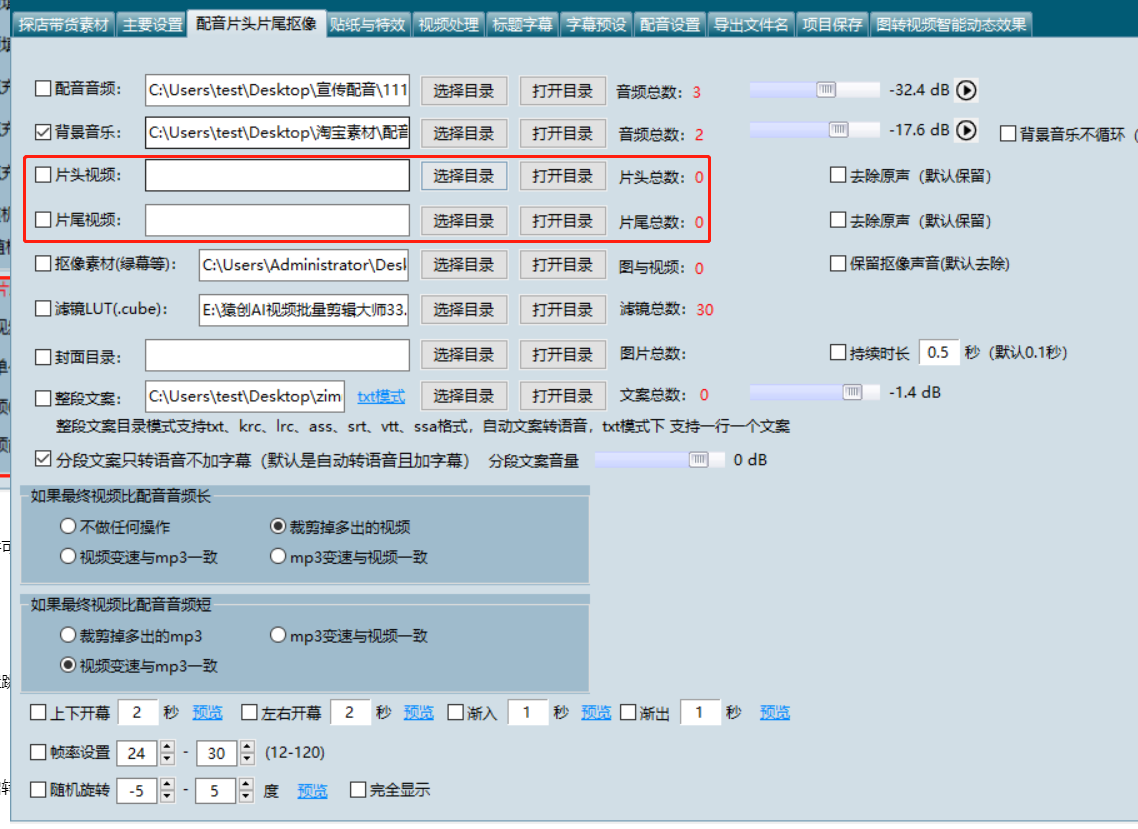This screenshot has height=829, width=1138.
Task: Tick the 滤镜LUT(.cube) checkbox
Action: 43,309
